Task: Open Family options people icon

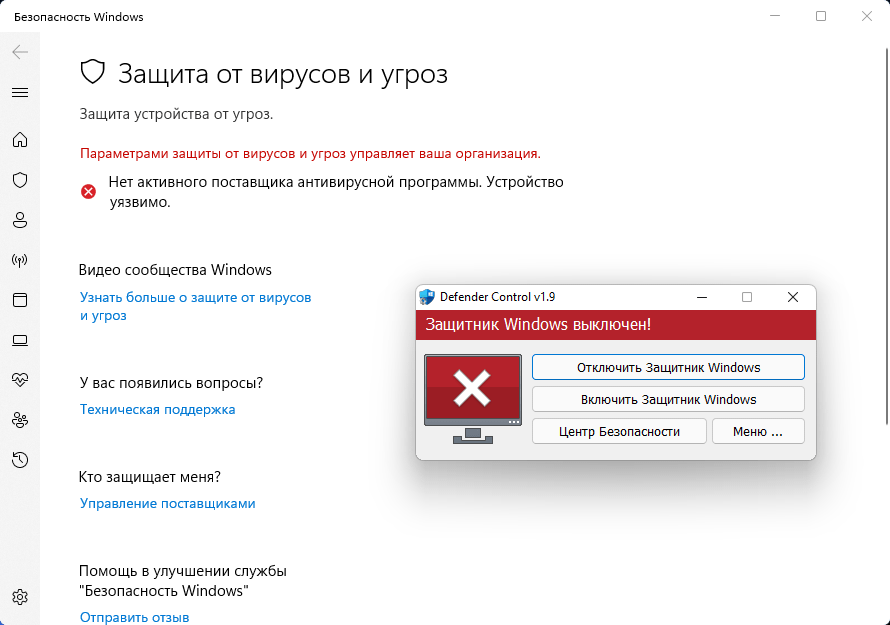Action: coord(20,420)
